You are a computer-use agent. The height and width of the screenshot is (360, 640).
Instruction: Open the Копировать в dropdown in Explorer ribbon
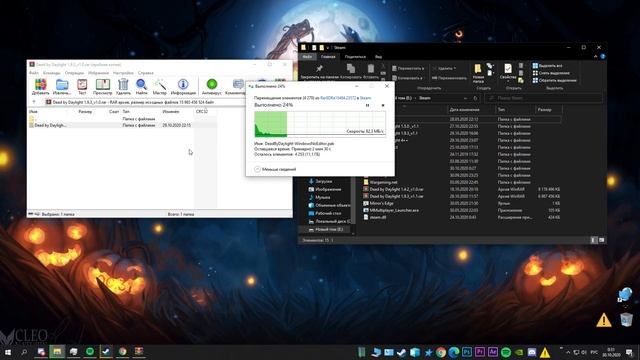click(407, 78)
